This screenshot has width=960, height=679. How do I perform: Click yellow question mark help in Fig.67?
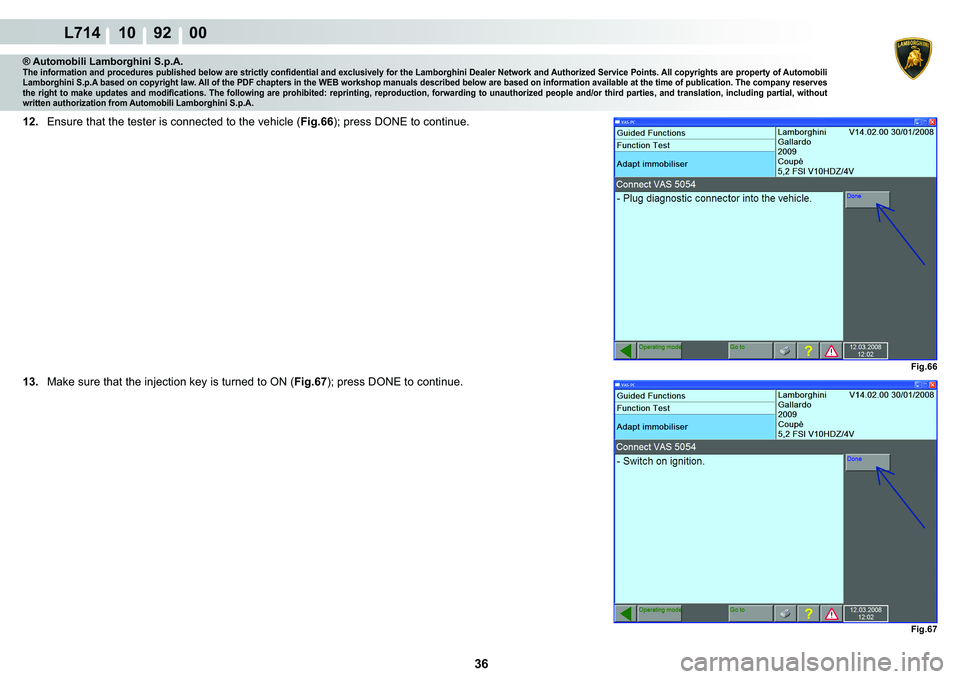pos(808,613)
